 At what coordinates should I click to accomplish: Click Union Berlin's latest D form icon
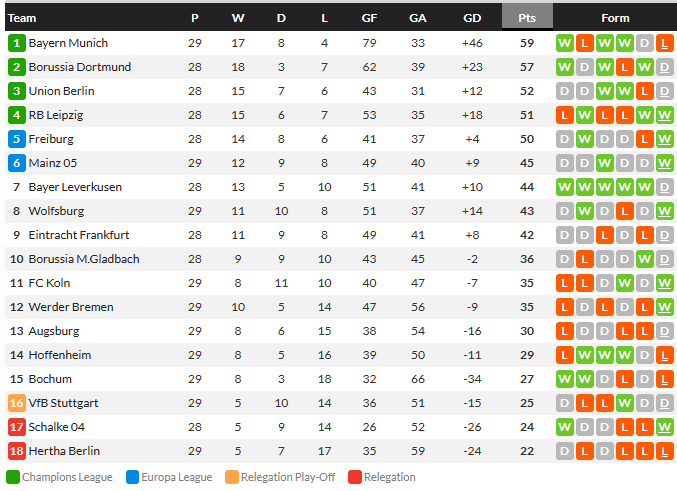click(664, 91)
